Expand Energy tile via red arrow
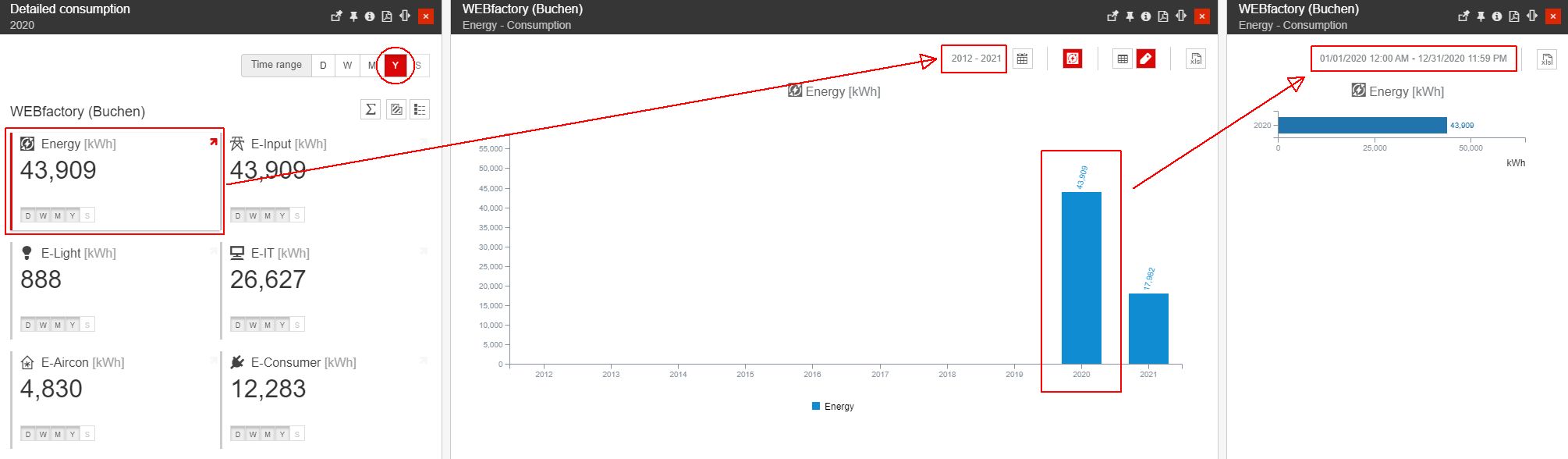This screenshot has height=459, width=1568. (213, 142)
